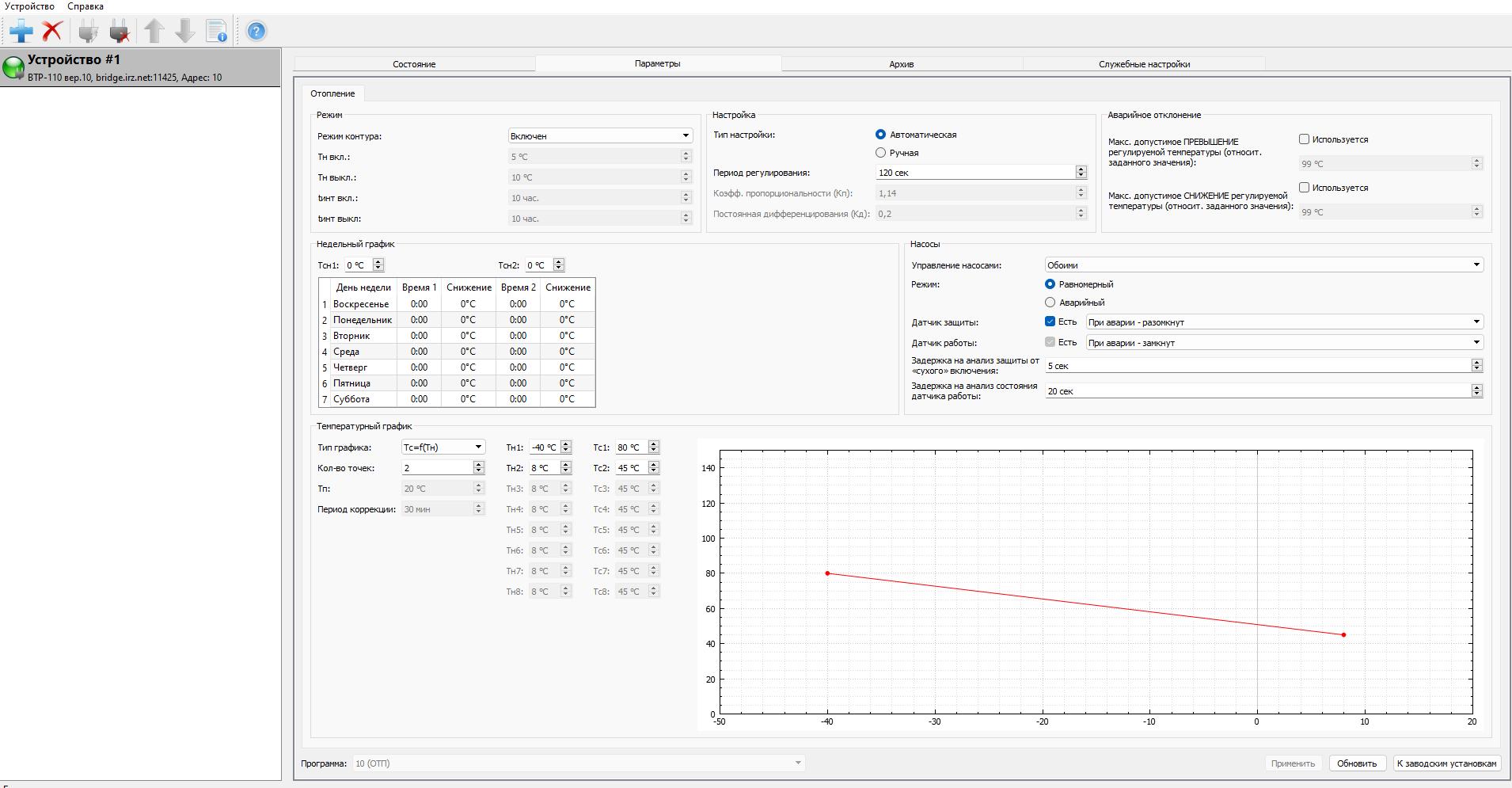Click К заводским установкам button
This screenshot has height=788, width=1512.
(1446, 763)
